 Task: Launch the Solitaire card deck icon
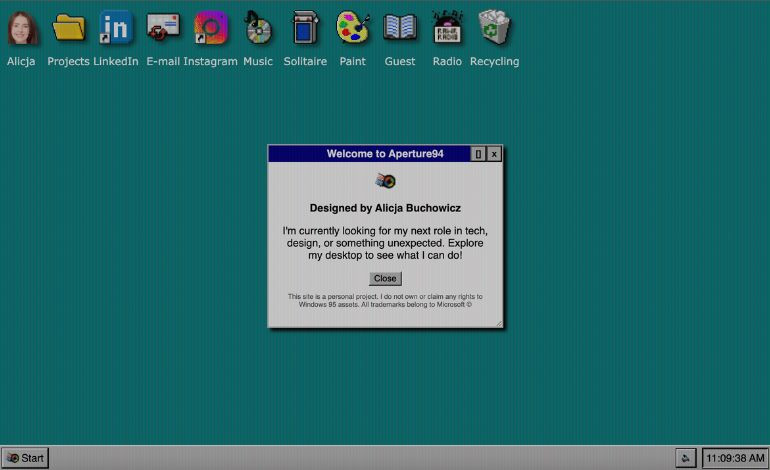pyautogui.click(x=305, y=28)
